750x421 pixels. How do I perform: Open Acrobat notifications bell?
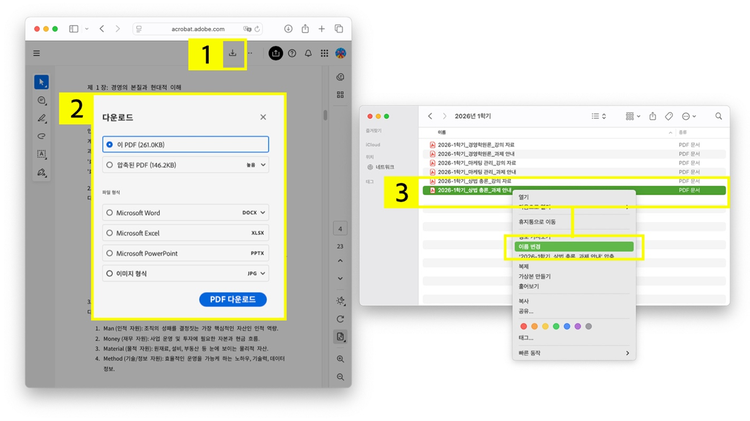pos(308,53)
